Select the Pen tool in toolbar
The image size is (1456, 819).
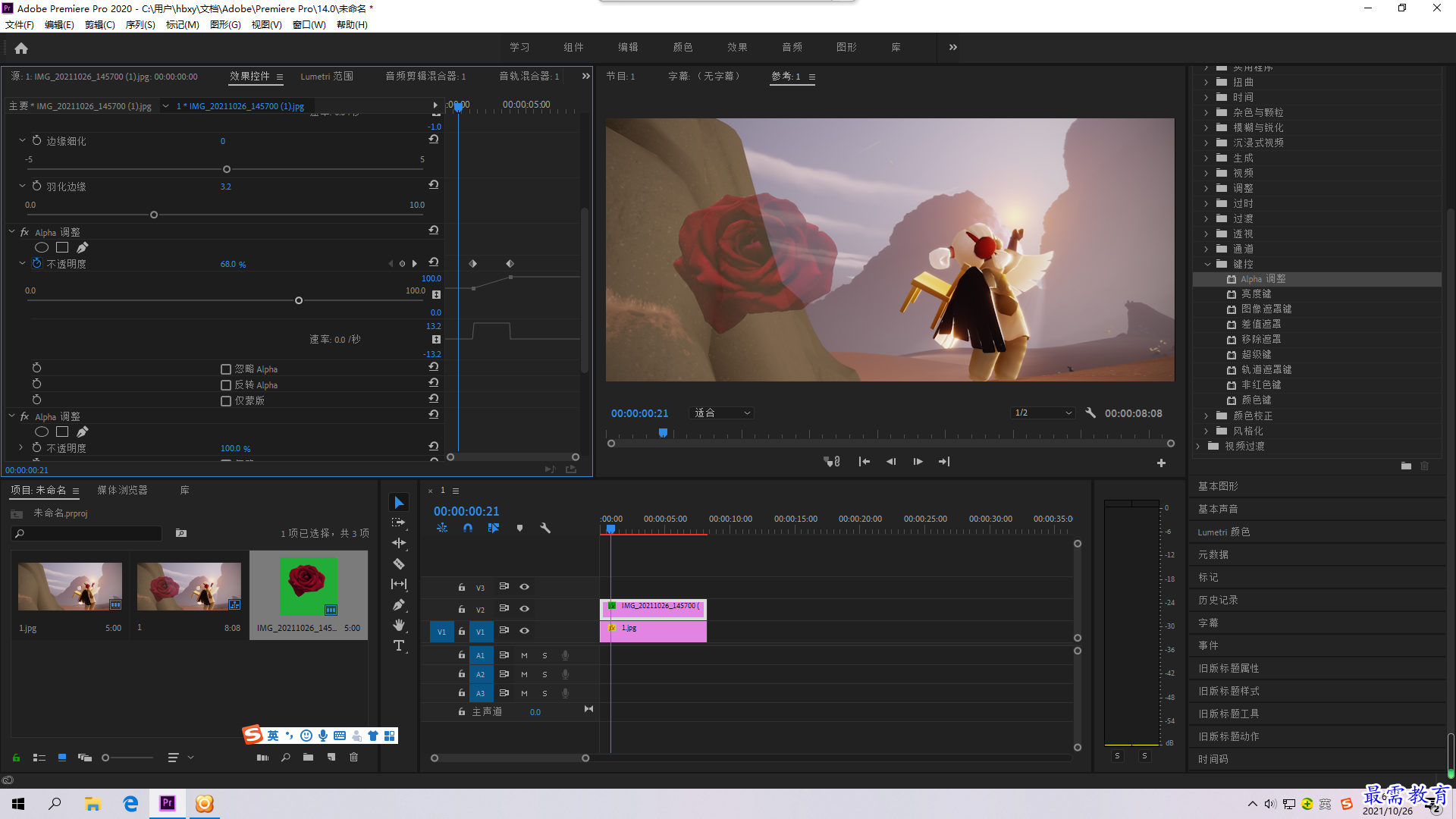pos(399,604)
